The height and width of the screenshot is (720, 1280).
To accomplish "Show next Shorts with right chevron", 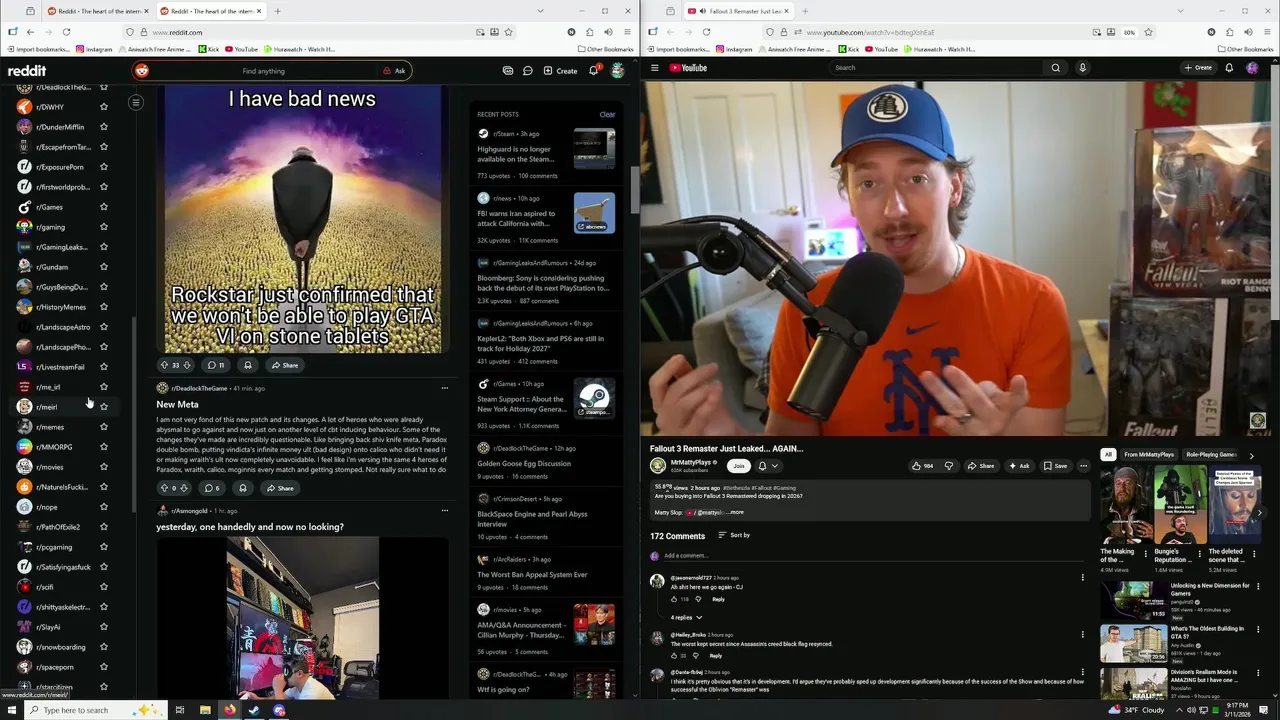I will point(1259,512).
